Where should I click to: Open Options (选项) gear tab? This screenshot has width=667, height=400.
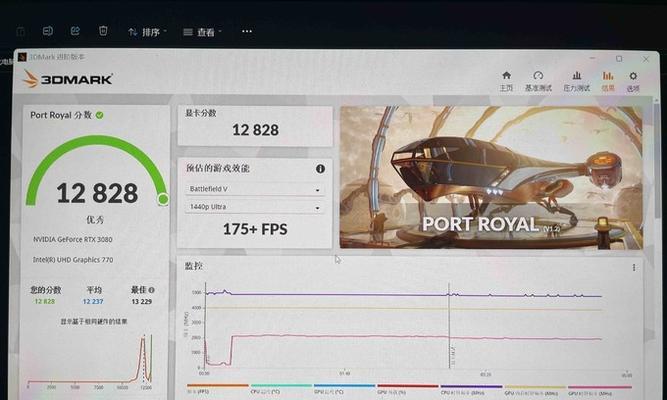pyautogui.click(x=633, y=81)
